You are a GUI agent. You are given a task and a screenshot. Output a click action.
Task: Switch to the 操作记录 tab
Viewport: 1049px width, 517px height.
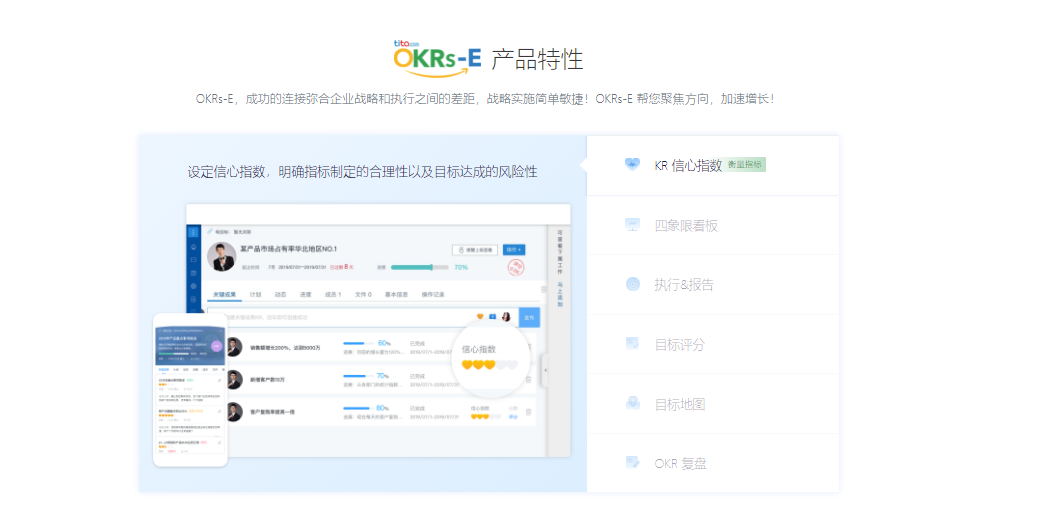[433, 294]
